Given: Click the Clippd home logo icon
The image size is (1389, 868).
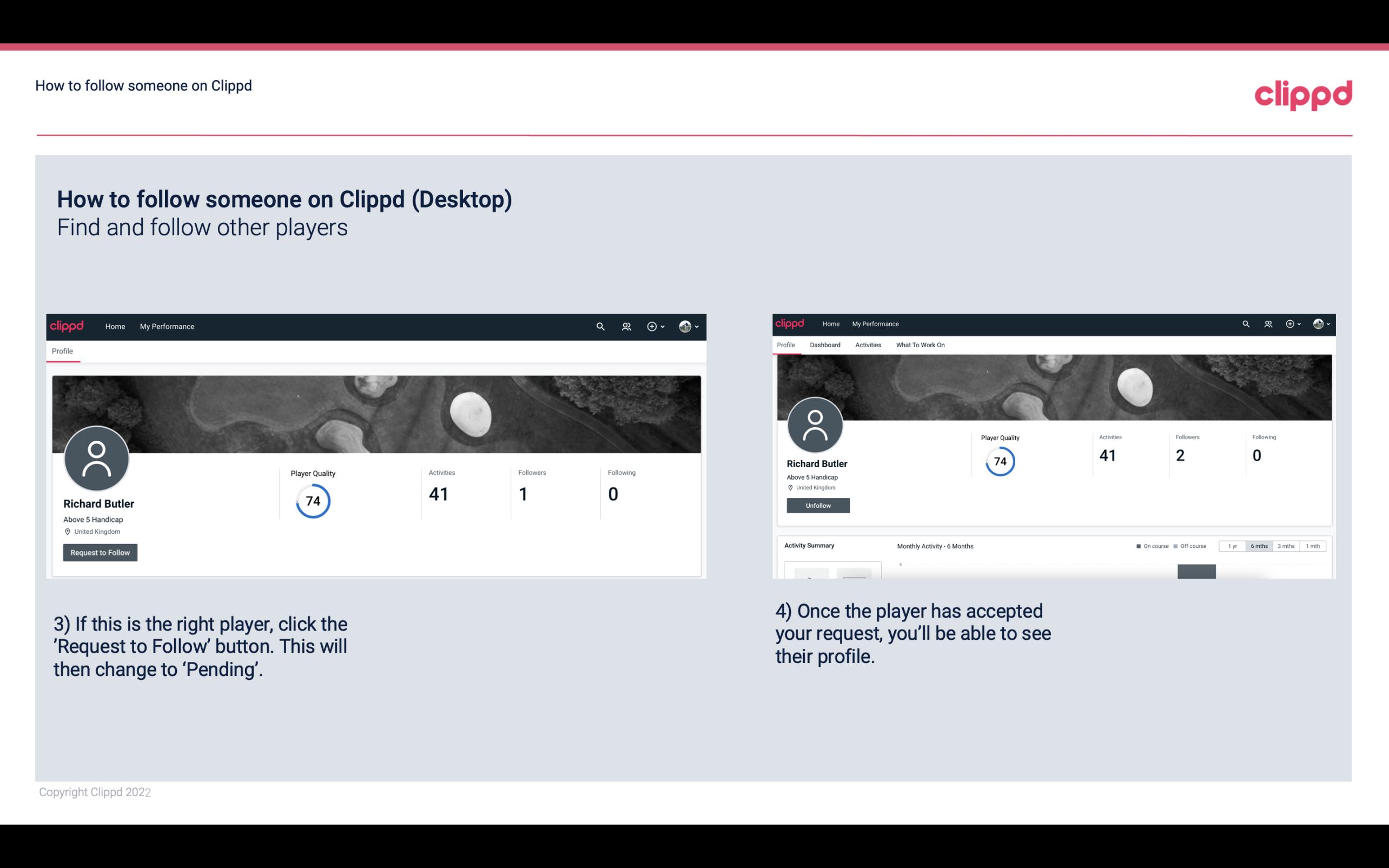Looking at the screenshot, I should (67, 326).
